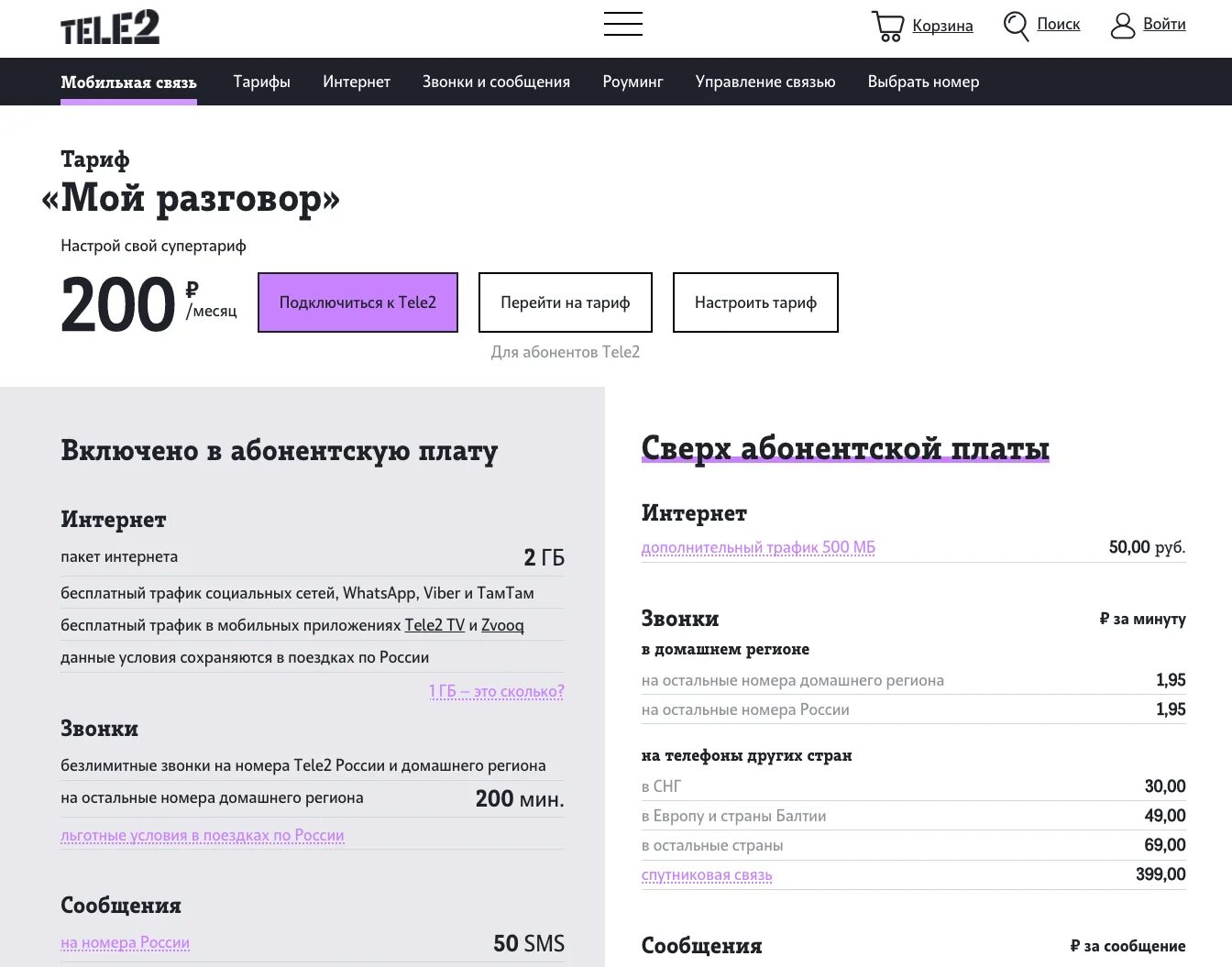The height and width of the screenshot is (967, 1232).
Task: Open the Тарифы menu item
Action: click(x=261, y=82)
